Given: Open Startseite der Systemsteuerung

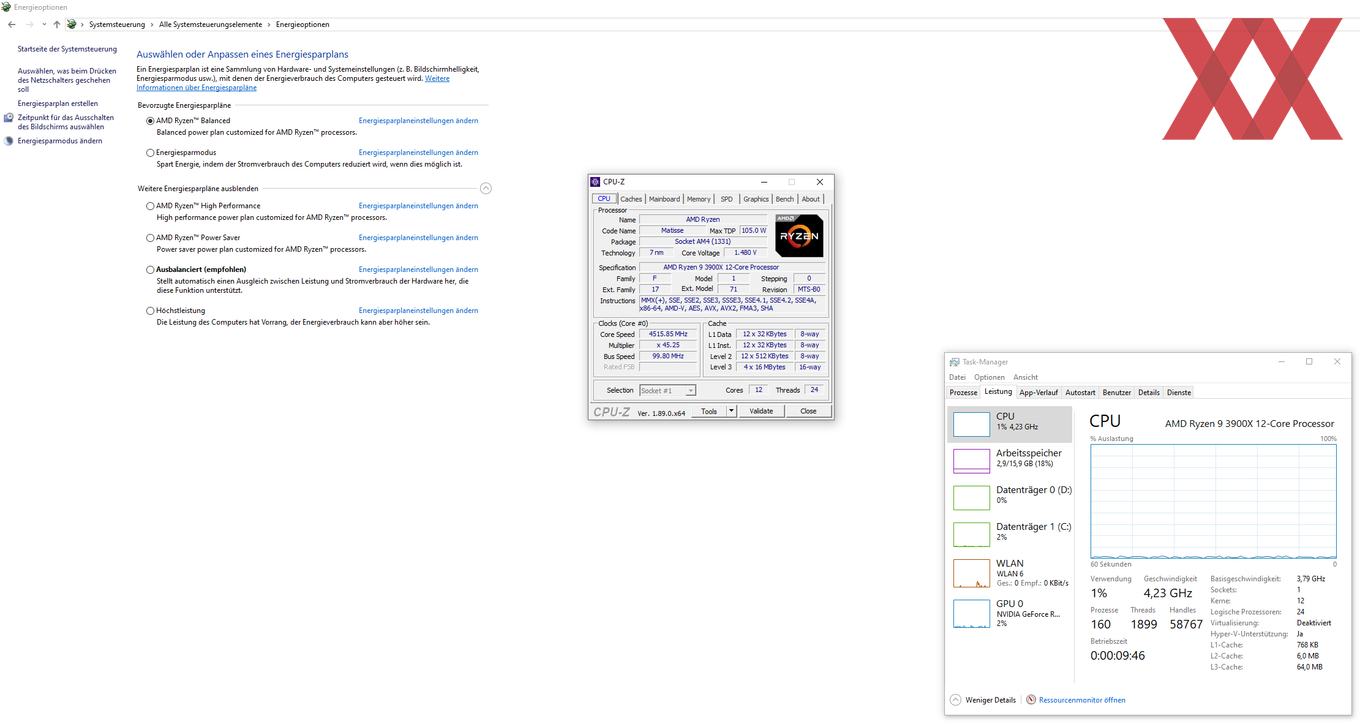Looking at the screenshot, I should coord(67,49).
